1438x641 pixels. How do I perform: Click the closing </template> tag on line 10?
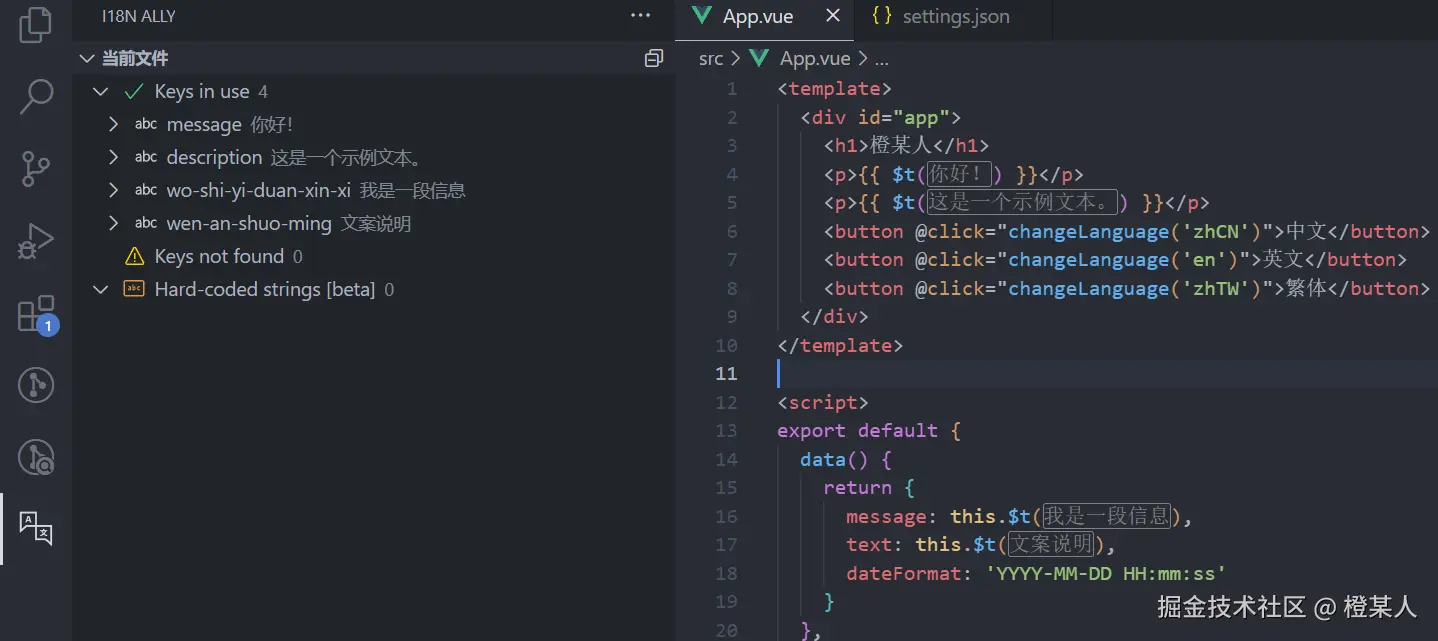pyautogui.click(x=840, y=346)
